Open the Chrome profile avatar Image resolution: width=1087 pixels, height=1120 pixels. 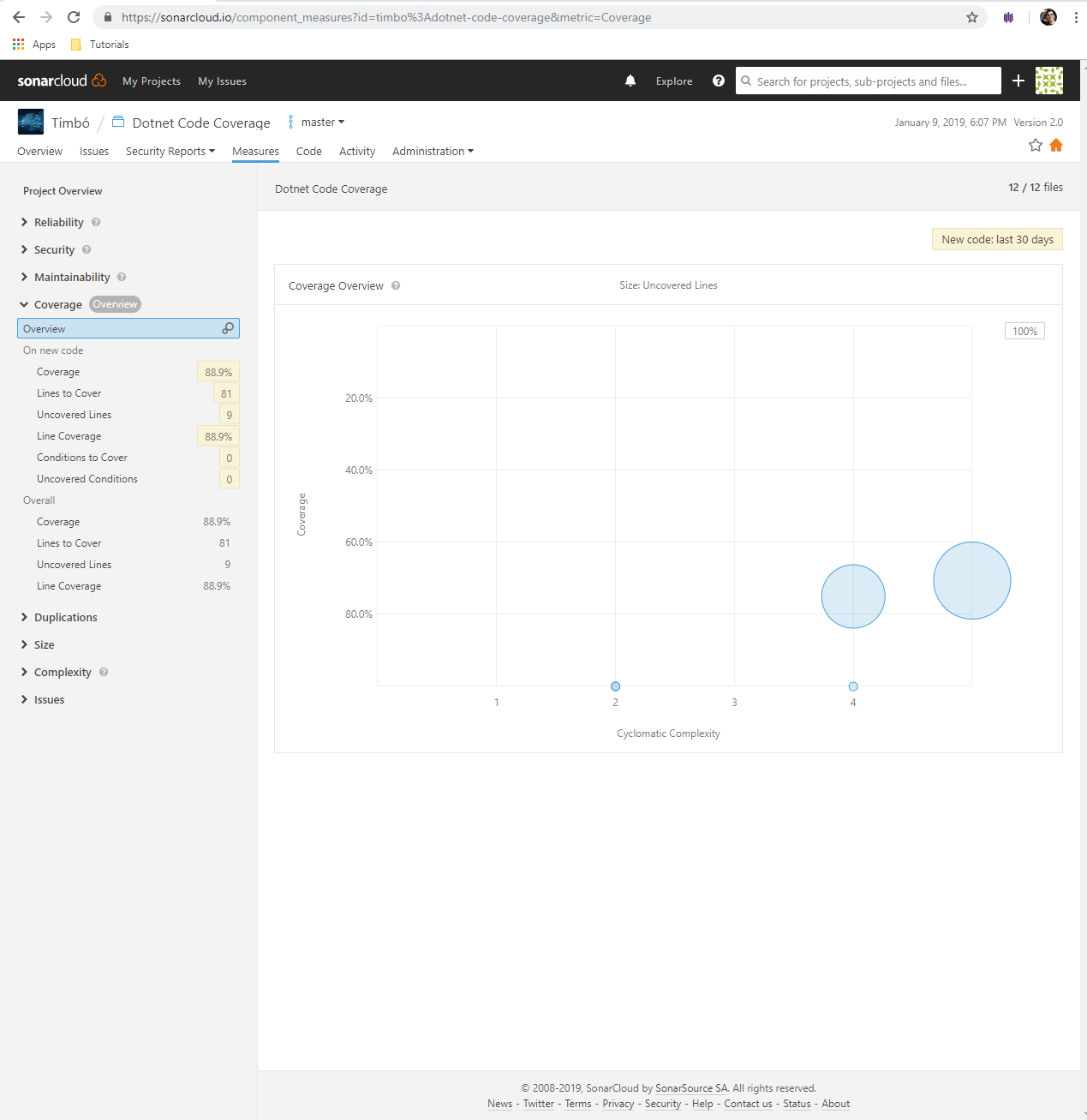pos(1048,17)
